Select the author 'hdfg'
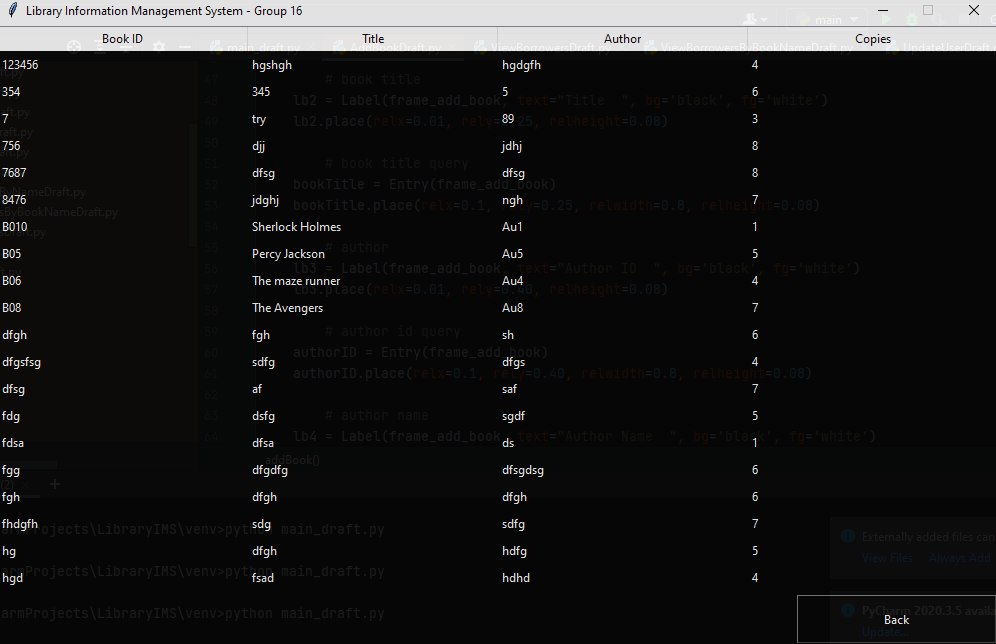This screenshot has height=644, width=996. (x=515, y=551)
